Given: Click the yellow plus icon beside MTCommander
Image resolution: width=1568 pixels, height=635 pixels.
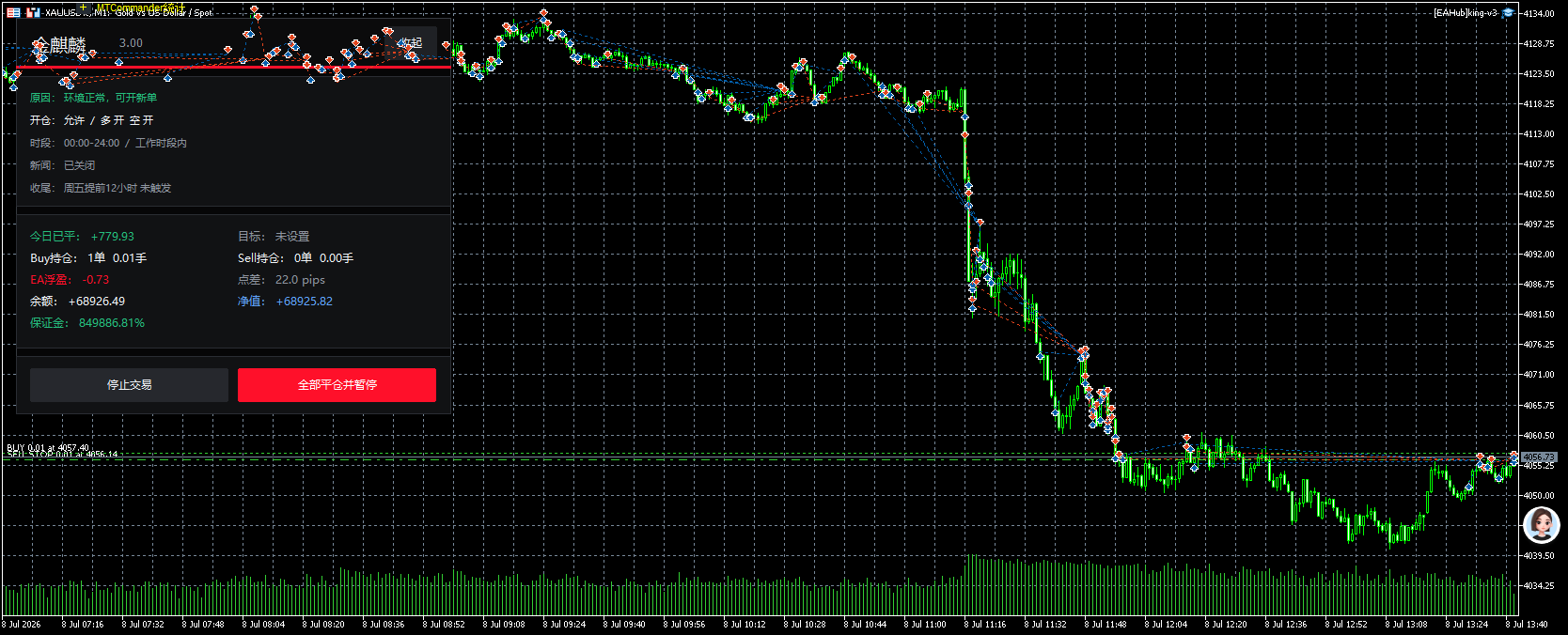Looking at the screenshot, I should coord(83,8).
